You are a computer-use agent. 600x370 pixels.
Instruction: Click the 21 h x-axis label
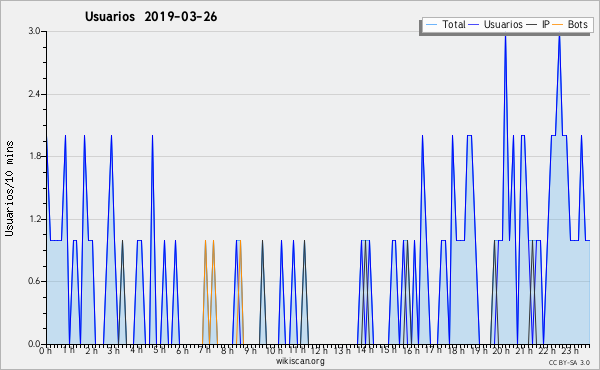coord(524,351)
